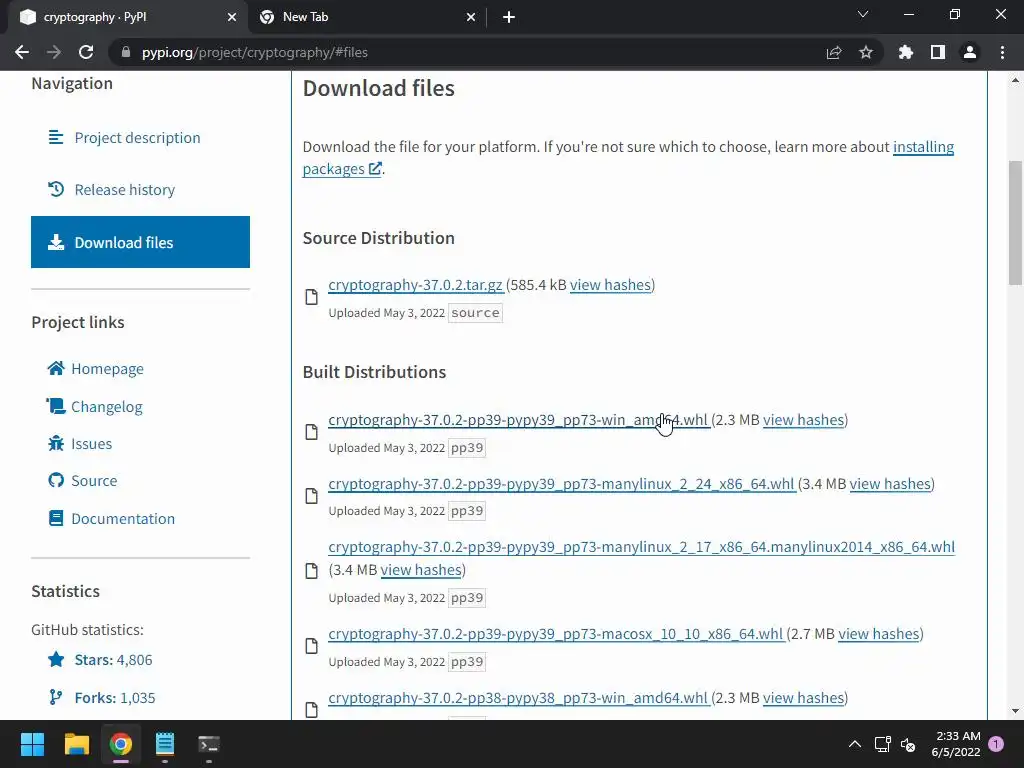View hashes for pp39 manylinux_2_17 wheel
The image size is (1024, 768).
(421, 570)
